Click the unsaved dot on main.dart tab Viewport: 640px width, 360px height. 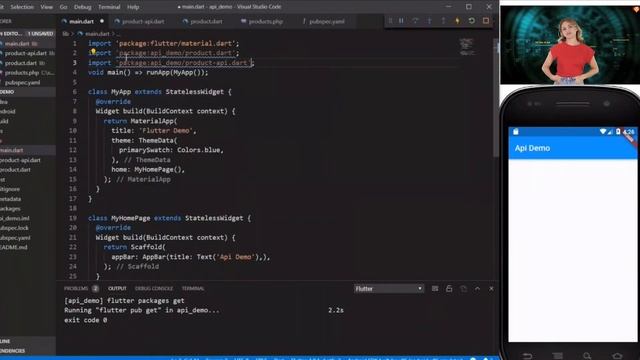[x=102, y=21]
